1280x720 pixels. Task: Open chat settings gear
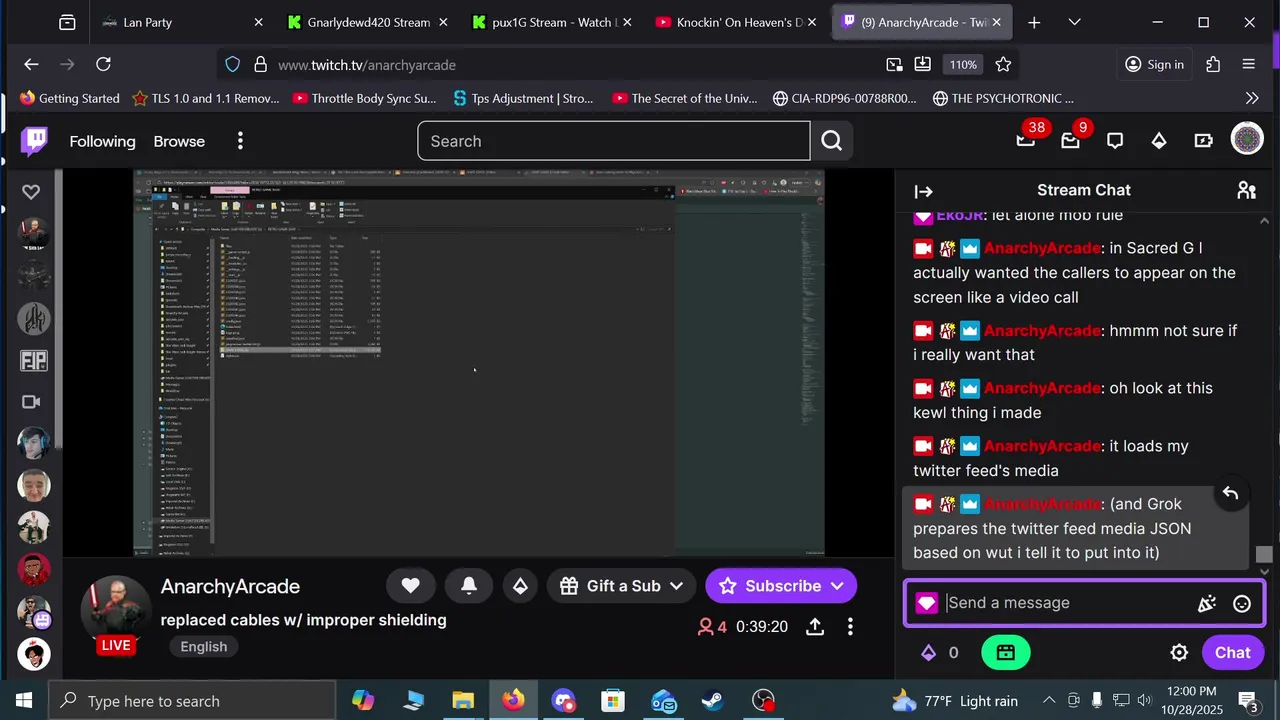pos(1179,653)
